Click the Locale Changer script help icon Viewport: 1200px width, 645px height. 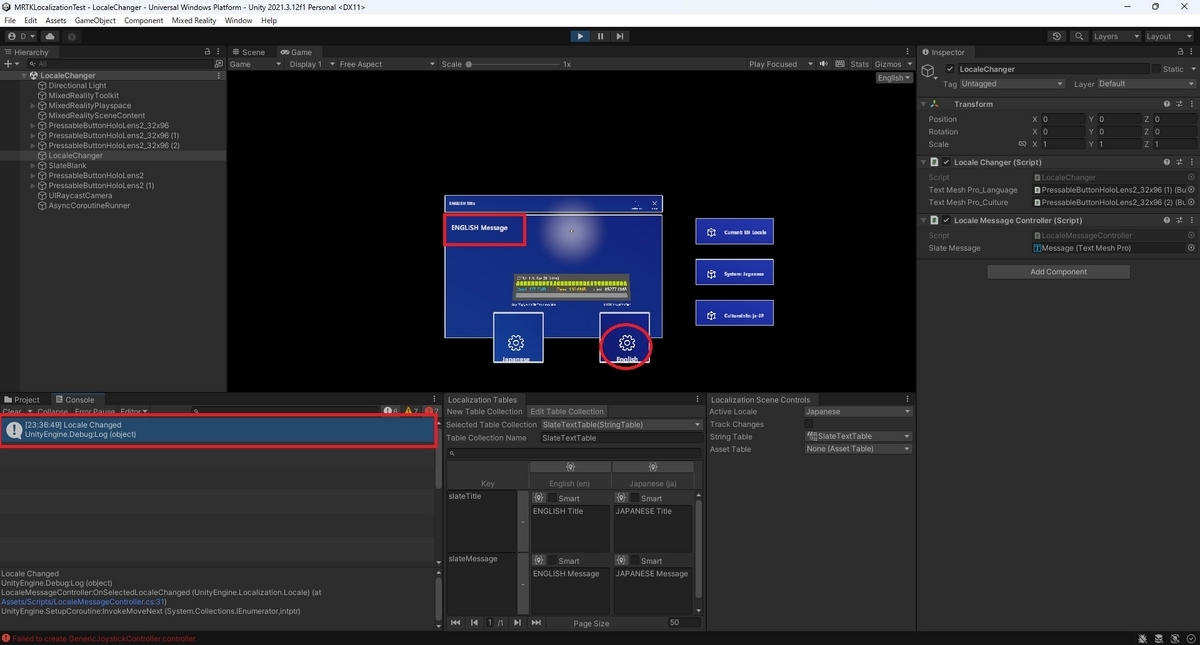coord(1166,161)
